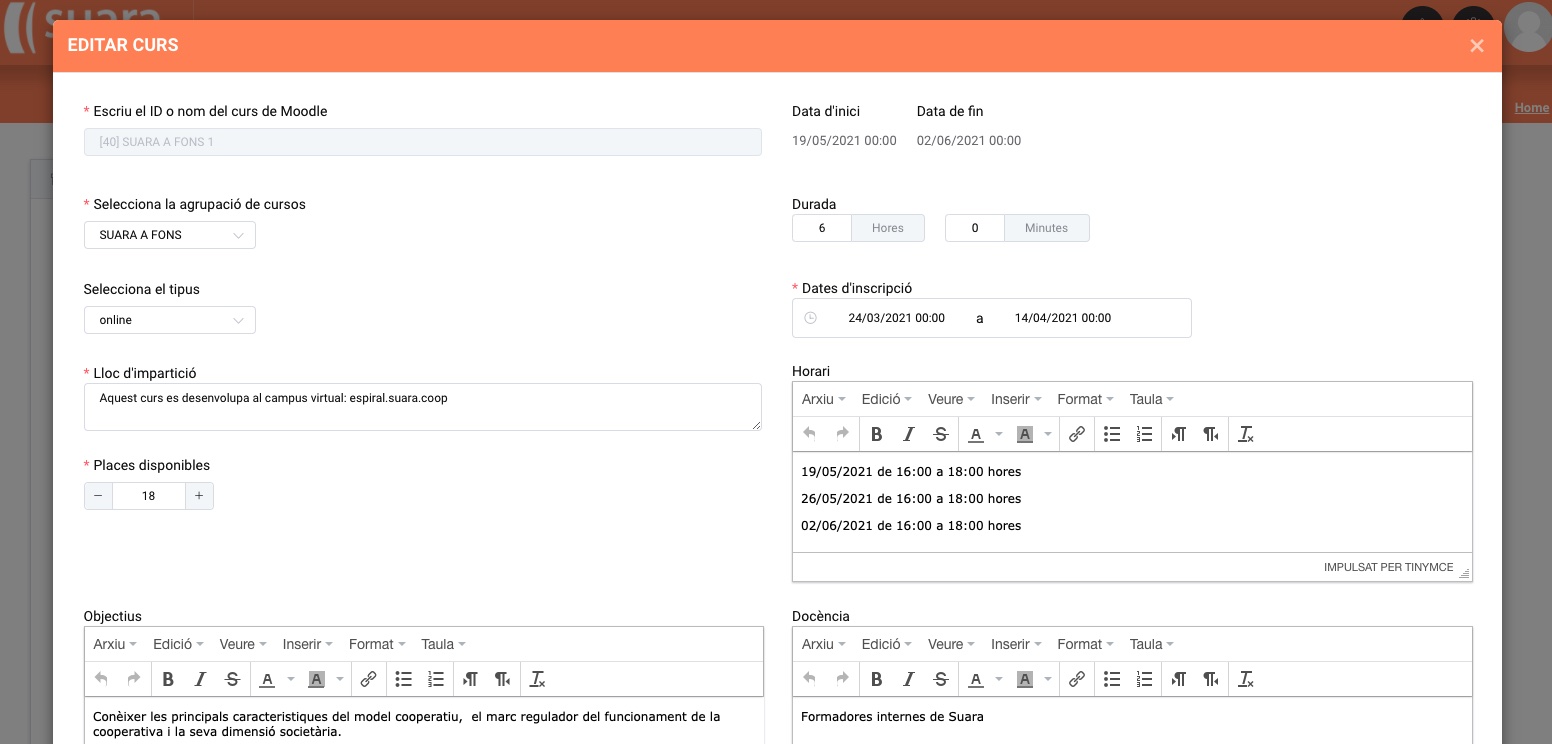Image resolution: width=1552 pixels, height=744 pixels.
Task: Close the Editar Curs dialog
Action: (x=1476, y=46)
